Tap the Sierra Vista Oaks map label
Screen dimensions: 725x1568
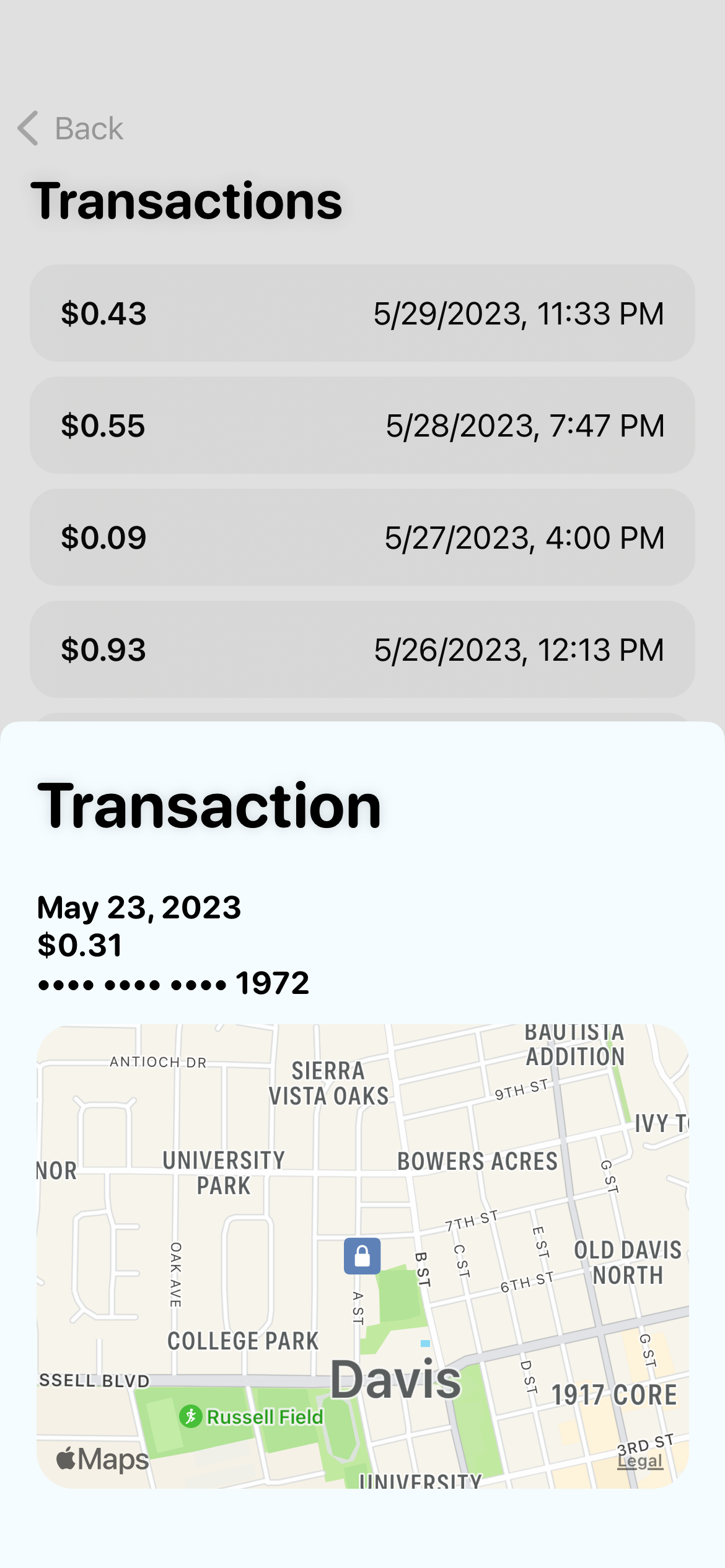click(x=328, y=1083)
